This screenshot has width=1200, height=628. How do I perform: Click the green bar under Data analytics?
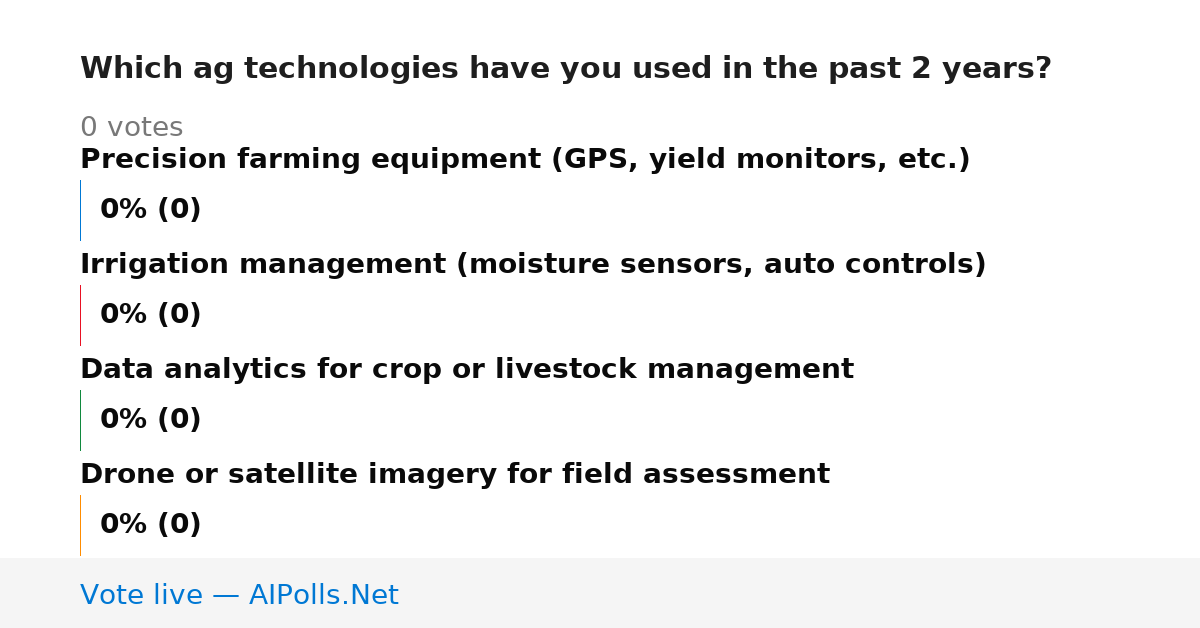point(80,420)
